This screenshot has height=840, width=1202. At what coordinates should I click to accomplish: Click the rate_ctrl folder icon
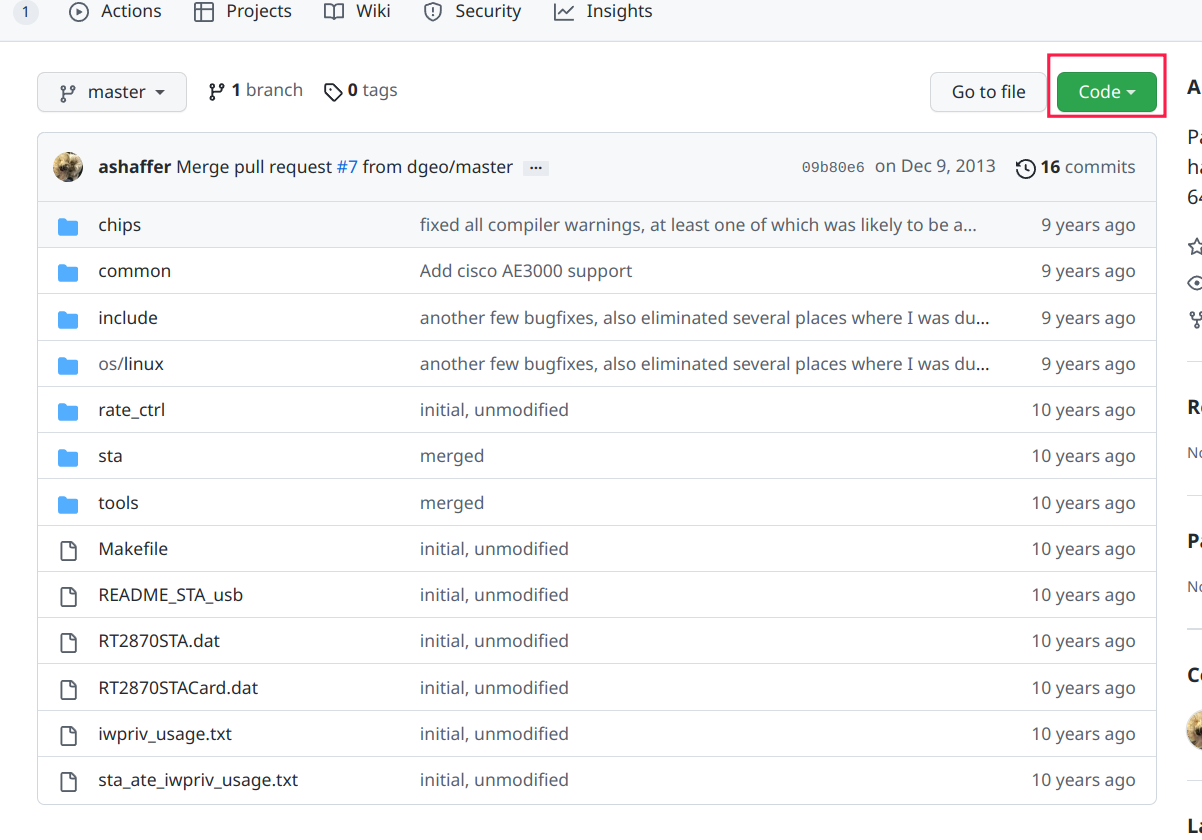(x=68, y=411)
